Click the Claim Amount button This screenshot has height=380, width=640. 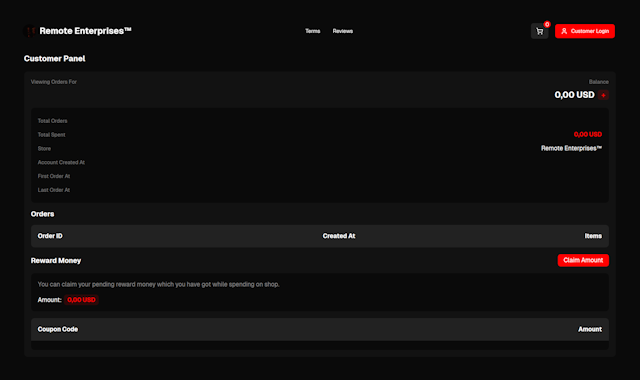point(583,260)
